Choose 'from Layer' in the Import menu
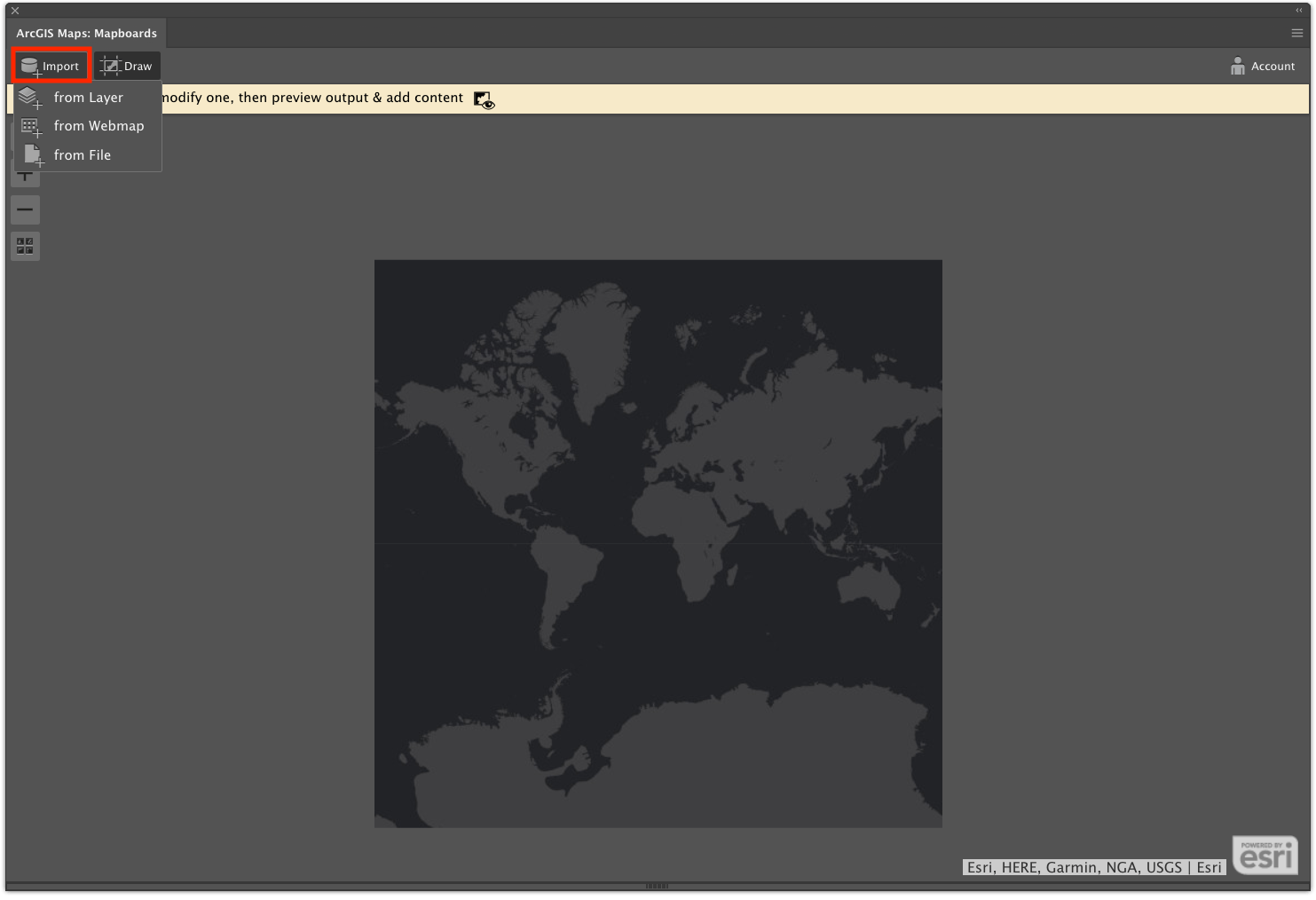The width and height of the screenshot is (1316, 900). point(87,98)
